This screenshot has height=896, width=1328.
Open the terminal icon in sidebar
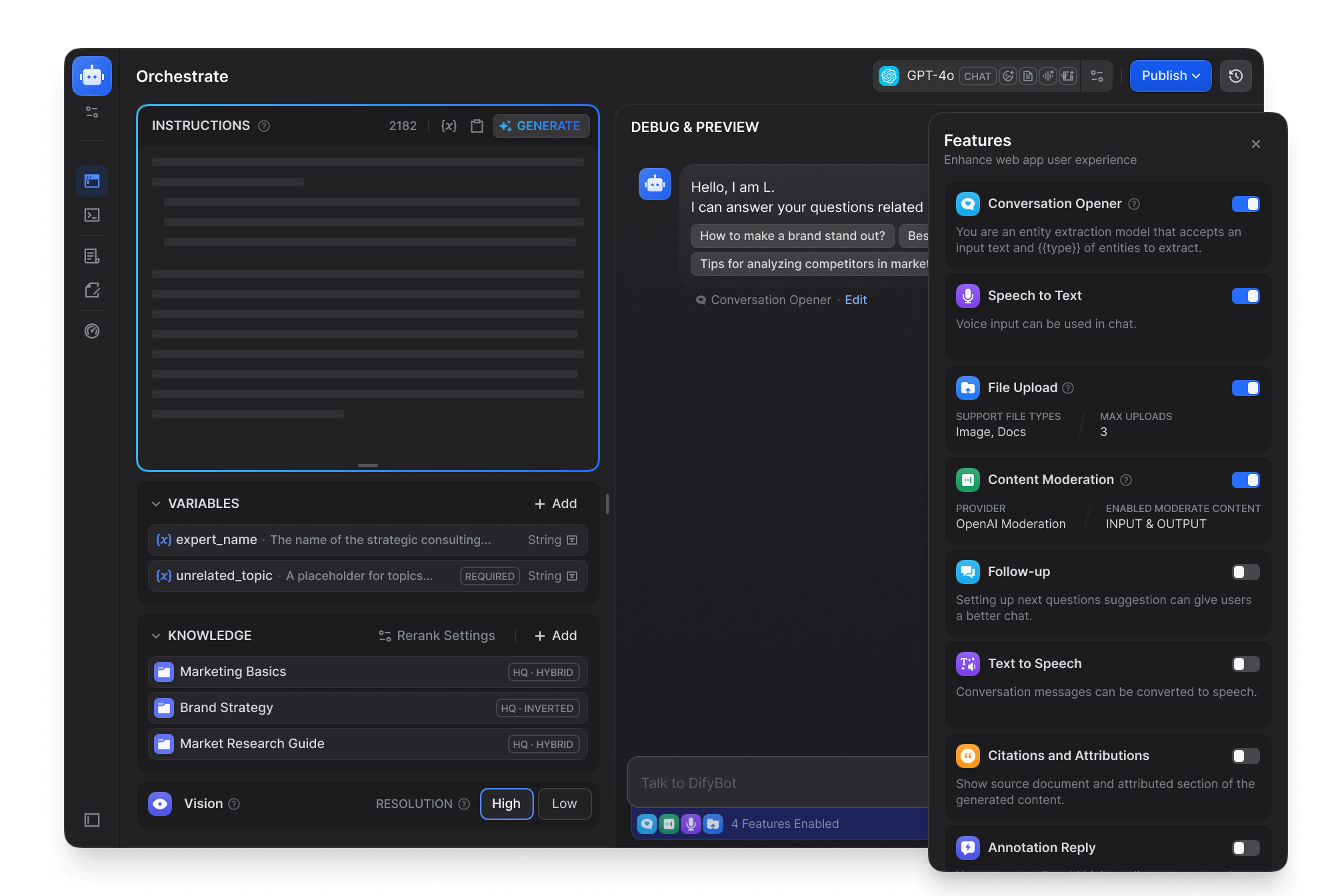click(x=92, y=215)
